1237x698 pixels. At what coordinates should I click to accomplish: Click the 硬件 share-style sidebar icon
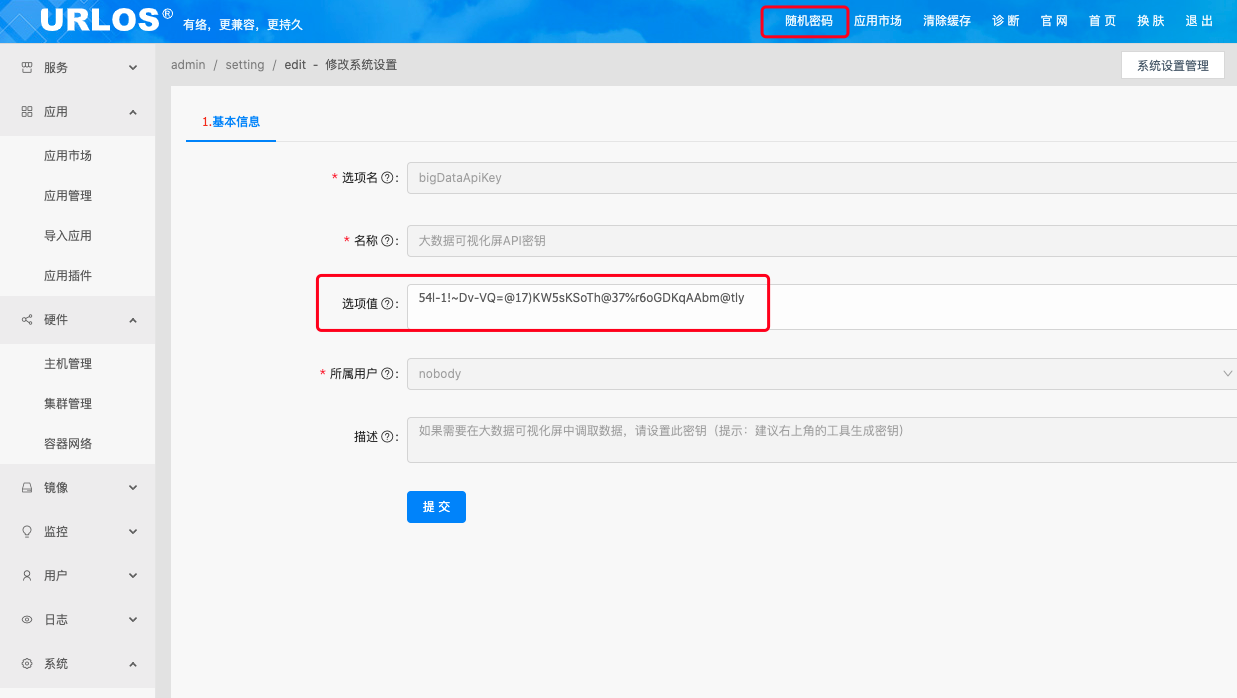coord(27,320)
